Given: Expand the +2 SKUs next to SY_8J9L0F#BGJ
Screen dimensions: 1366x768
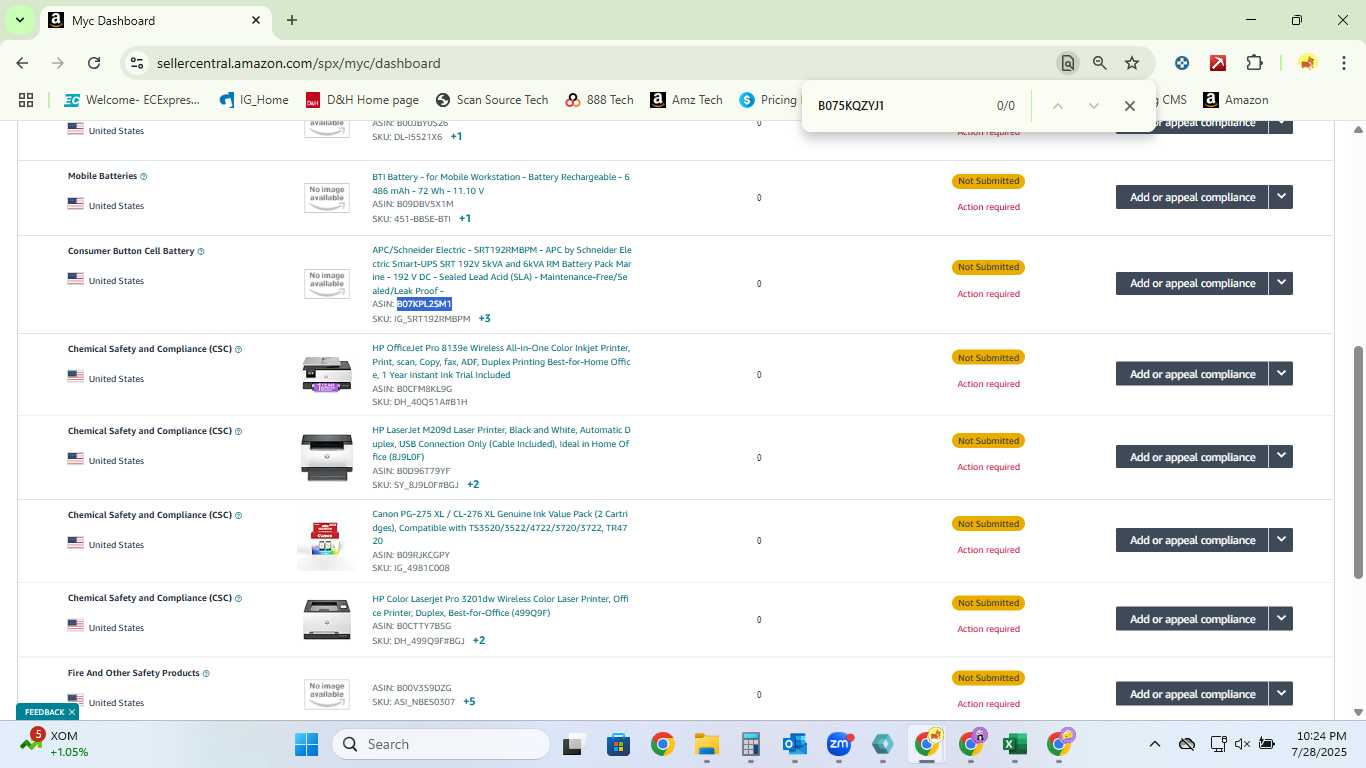Looking at the screenshot, I should coord(473,485).
